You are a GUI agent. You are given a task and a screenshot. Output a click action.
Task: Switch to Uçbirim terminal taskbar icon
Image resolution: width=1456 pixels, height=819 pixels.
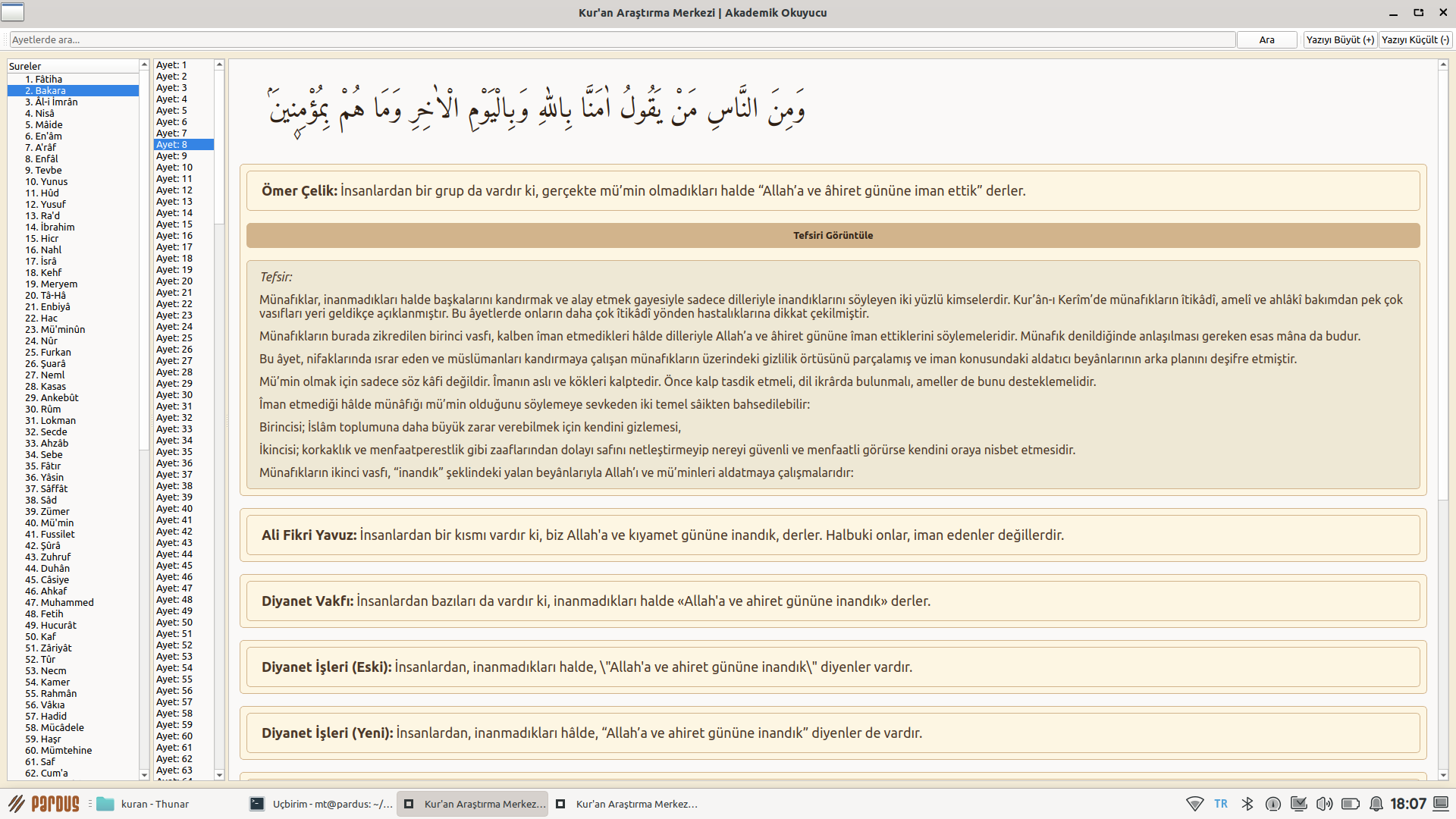[x=257, y=804]
